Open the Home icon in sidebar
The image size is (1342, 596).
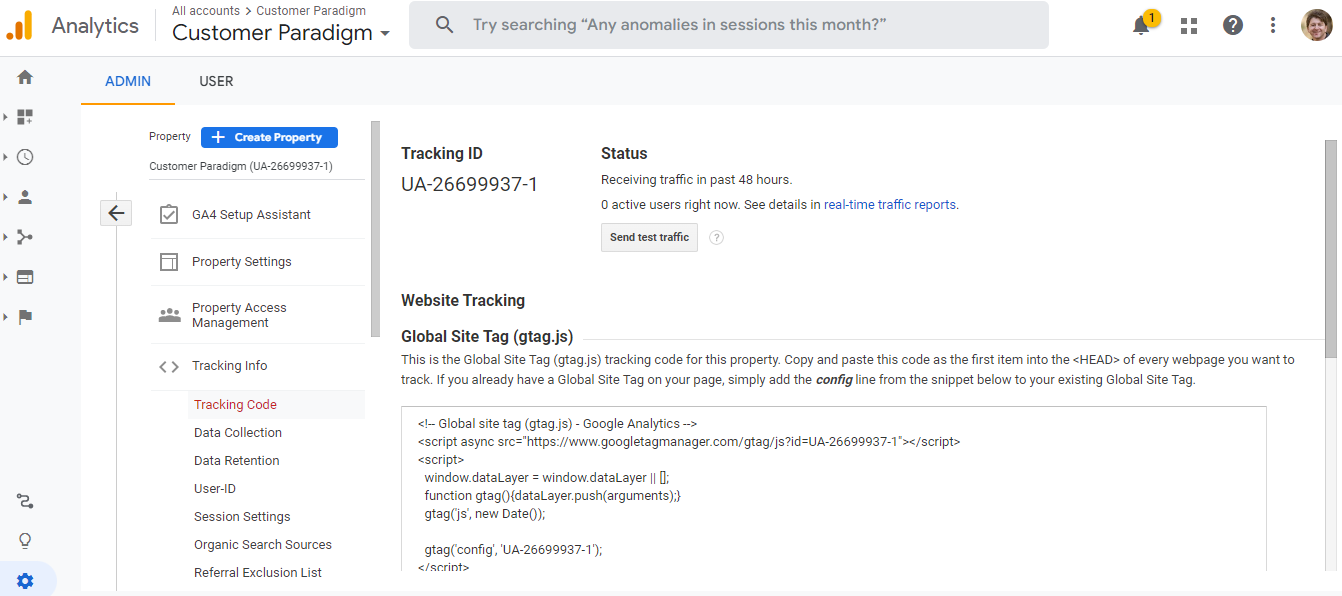[x=25, y=77]
